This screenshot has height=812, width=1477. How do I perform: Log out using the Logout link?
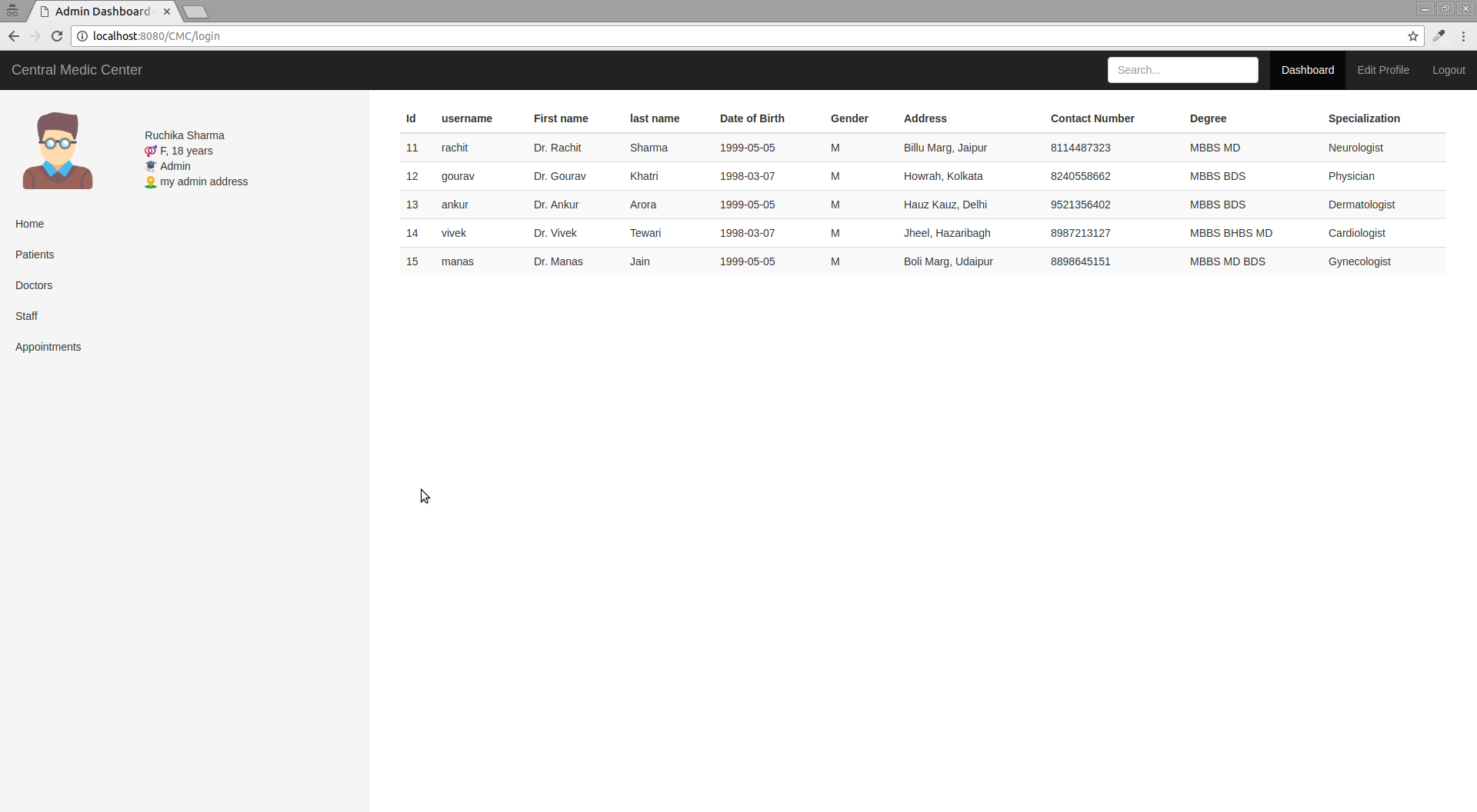(x=1448, y=70)
